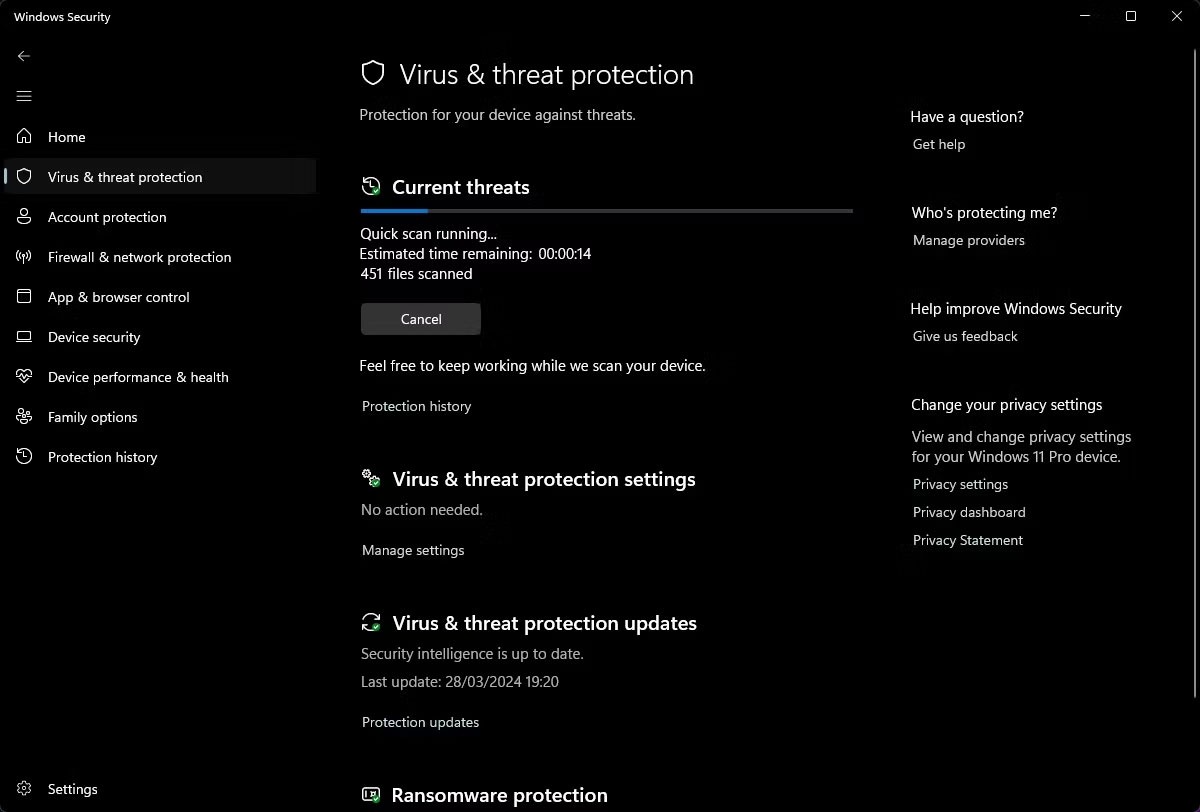Open Device security section
Image resolution: width=1200 pixels, height=812 pixels.
pos(94,337)
